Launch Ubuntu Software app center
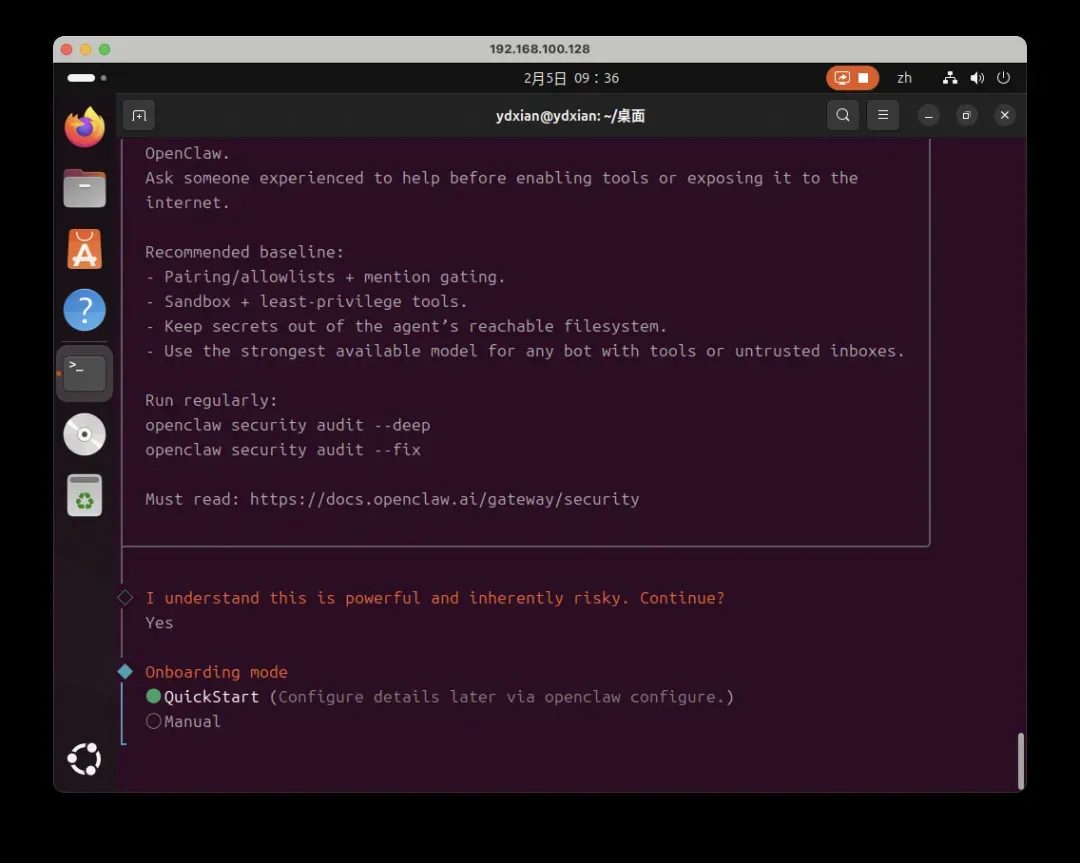This screenshot has height=863, width=1080. (x=85, y=249)
